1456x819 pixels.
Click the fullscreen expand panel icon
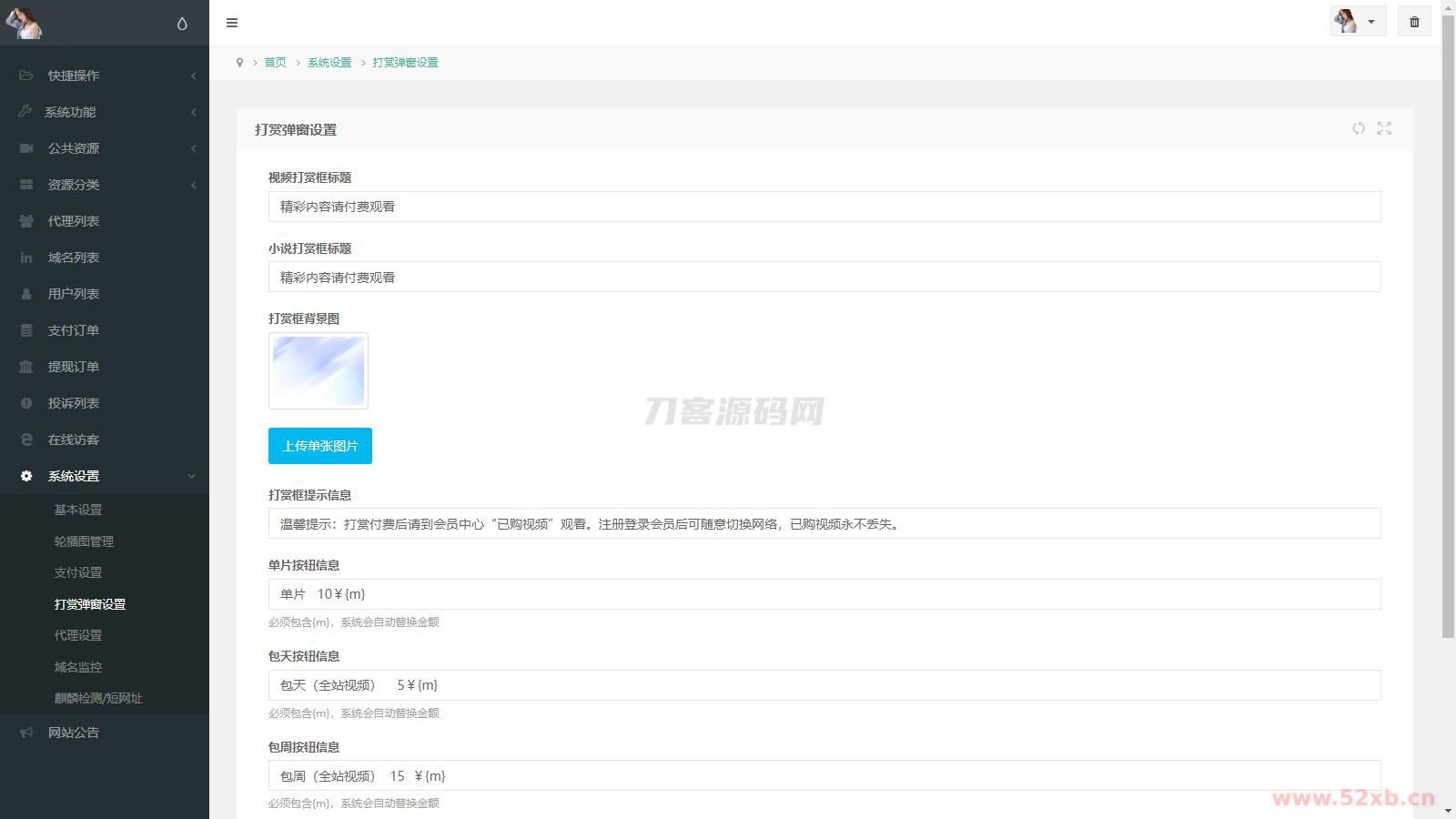click(1384, 129)
